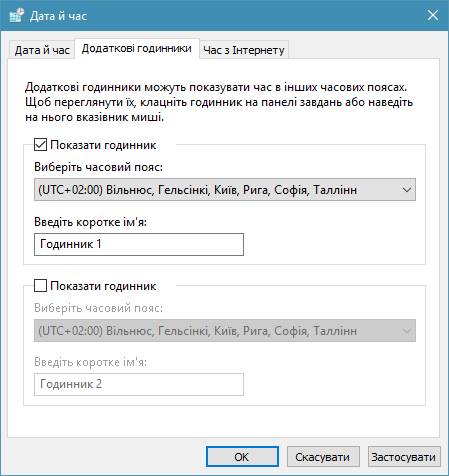The width and height of the screenshot is (449, 476).
Task: Select the Додаткові годинники tab
Action: coord(137,49)
